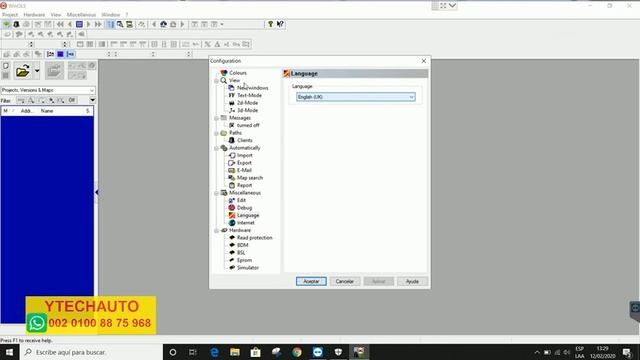The image size is (640, 360).
Task: Close the Configuration dialog
Action: coord(424,61)
